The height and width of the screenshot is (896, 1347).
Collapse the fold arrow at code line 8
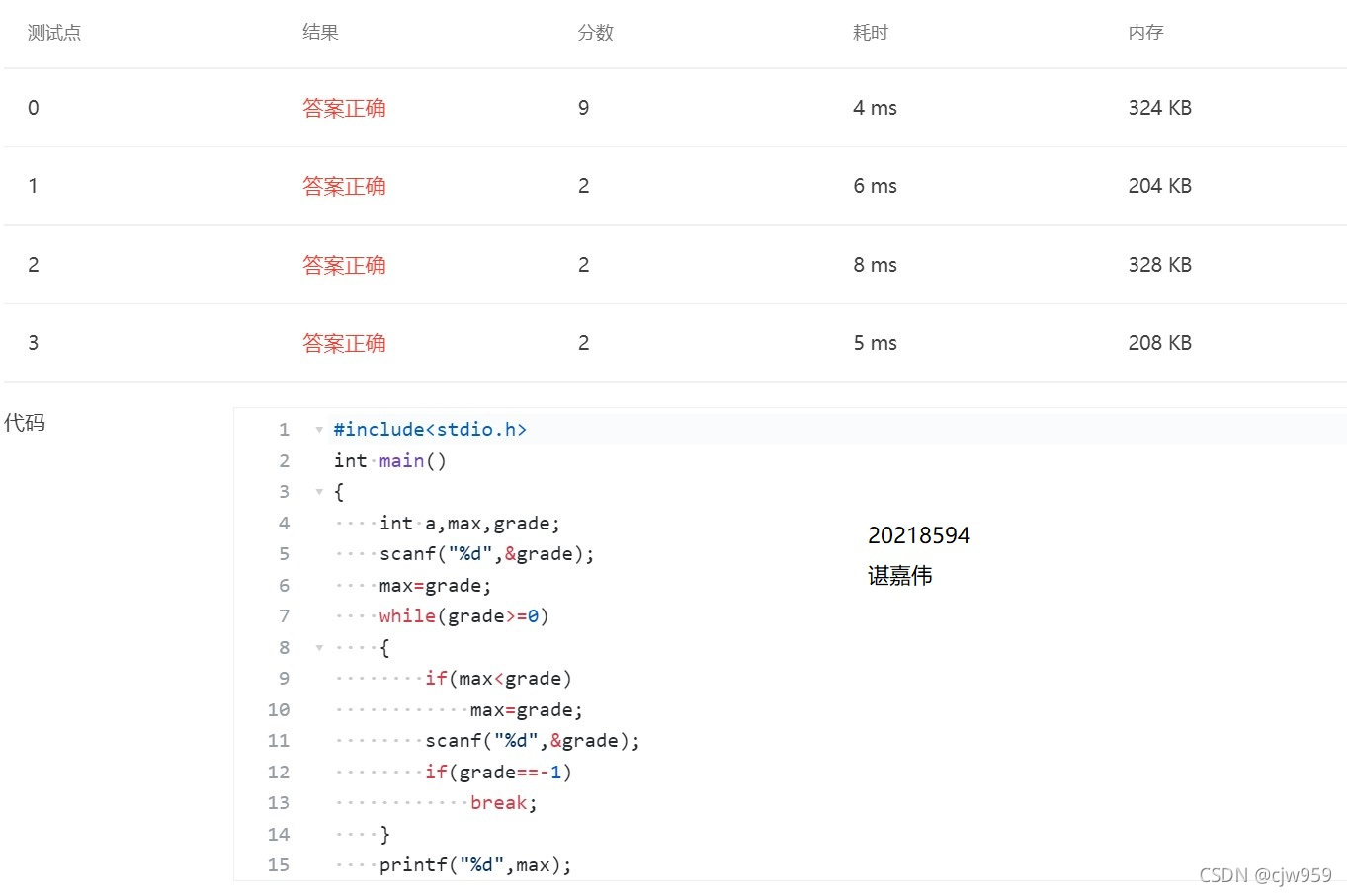point(319,648)
